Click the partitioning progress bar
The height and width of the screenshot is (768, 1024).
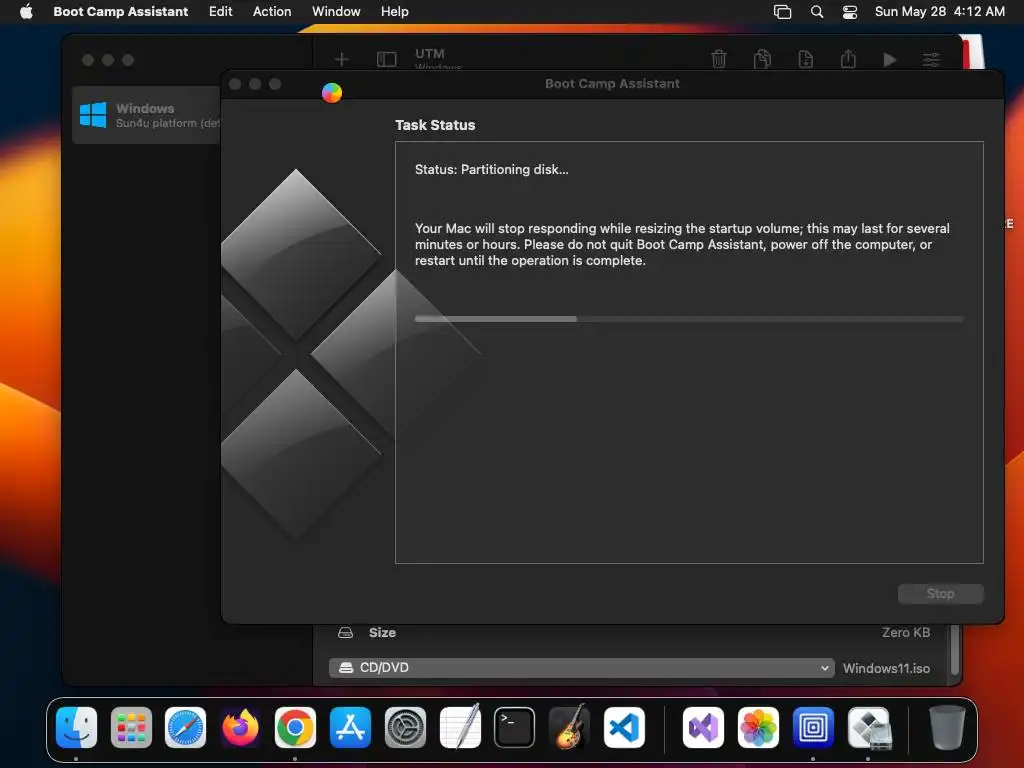coord(688,319)
